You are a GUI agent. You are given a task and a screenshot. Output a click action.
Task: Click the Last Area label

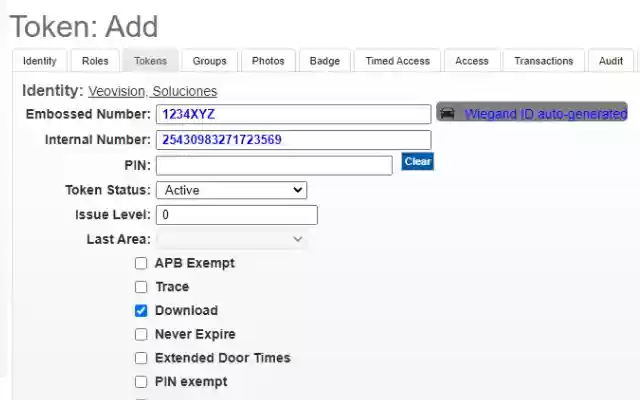tap(118, 239)
